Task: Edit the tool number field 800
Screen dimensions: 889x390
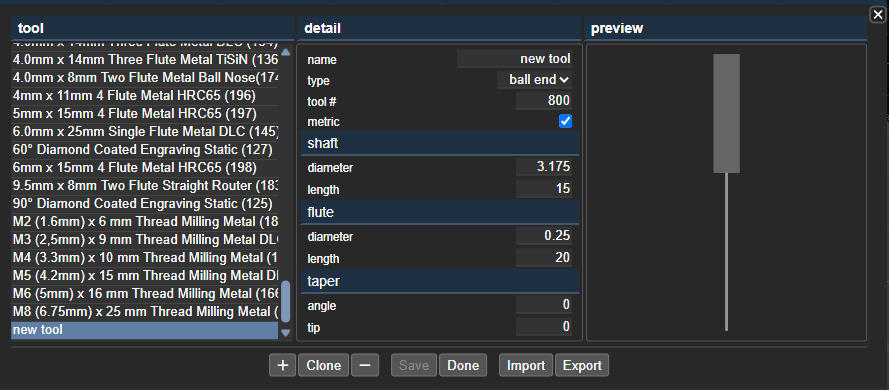Action: [x=544, y=101]
